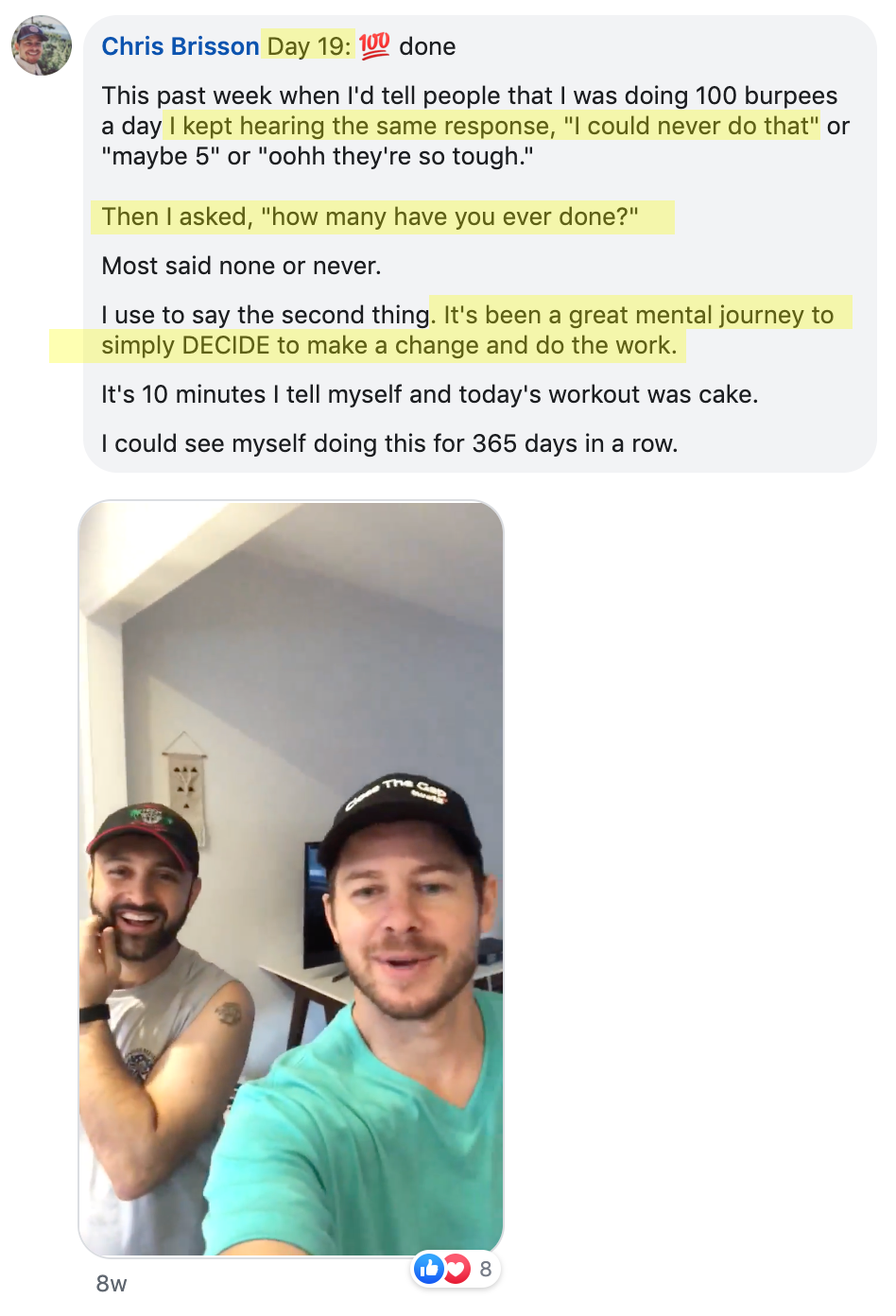The height and width of the screenshot is (1316, 896).
Task: Click the highlighted "Day 19:" text
Action: click(309, 46)
